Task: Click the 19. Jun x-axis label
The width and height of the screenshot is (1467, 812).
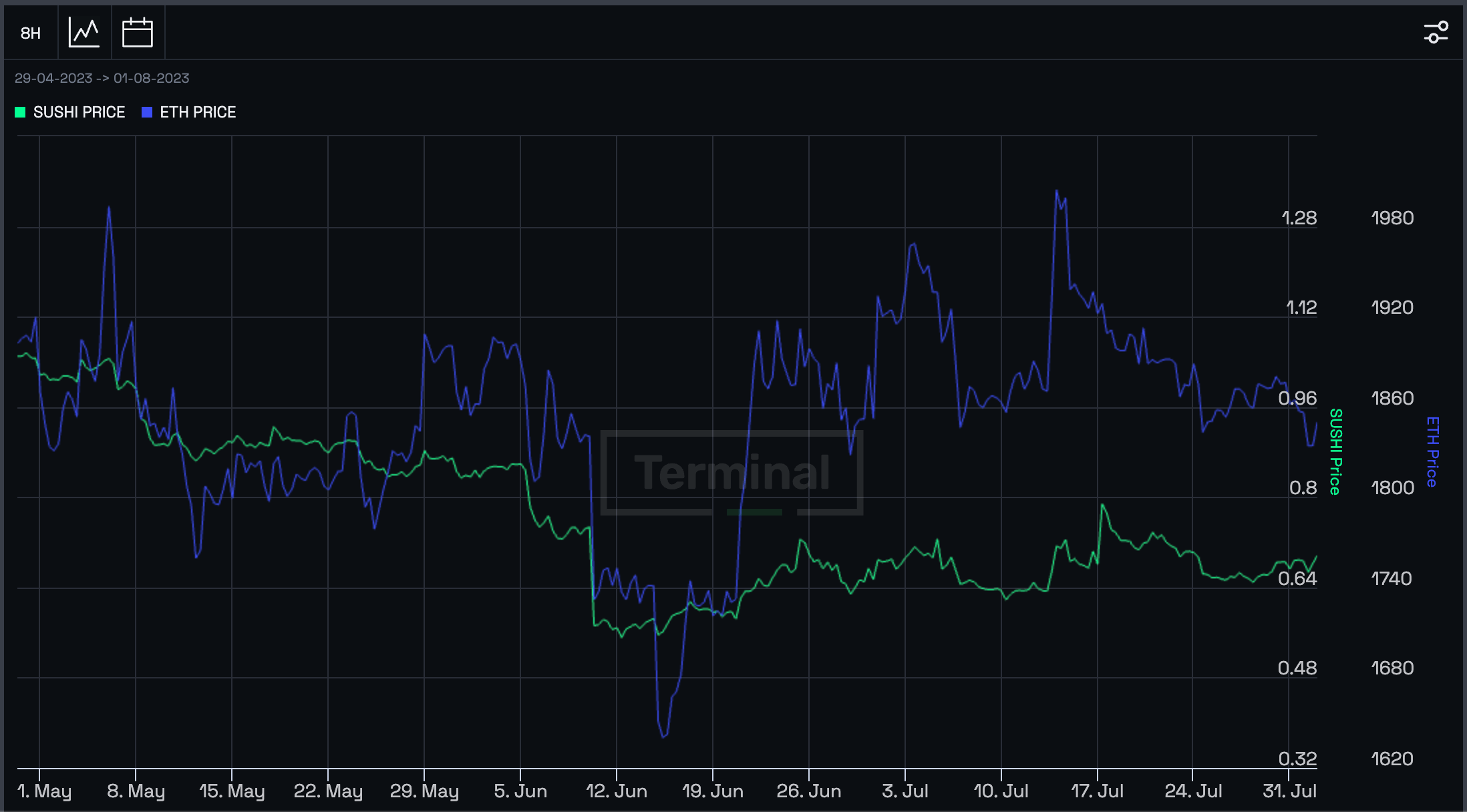Action: coord(713,791)
